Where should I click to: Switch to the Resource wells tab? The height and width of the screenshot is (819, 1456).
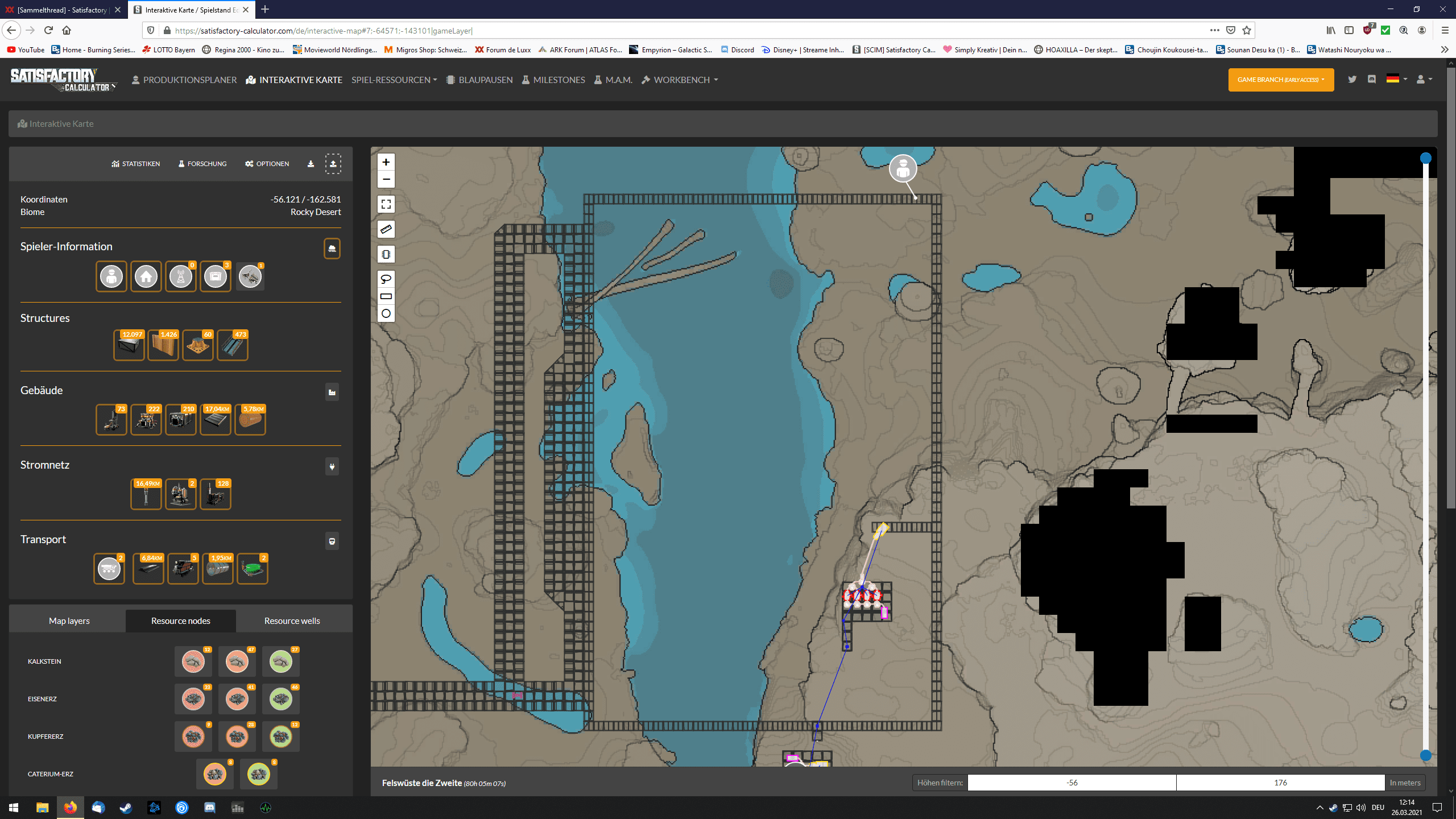pyautogui.click(x=292, y=621)
